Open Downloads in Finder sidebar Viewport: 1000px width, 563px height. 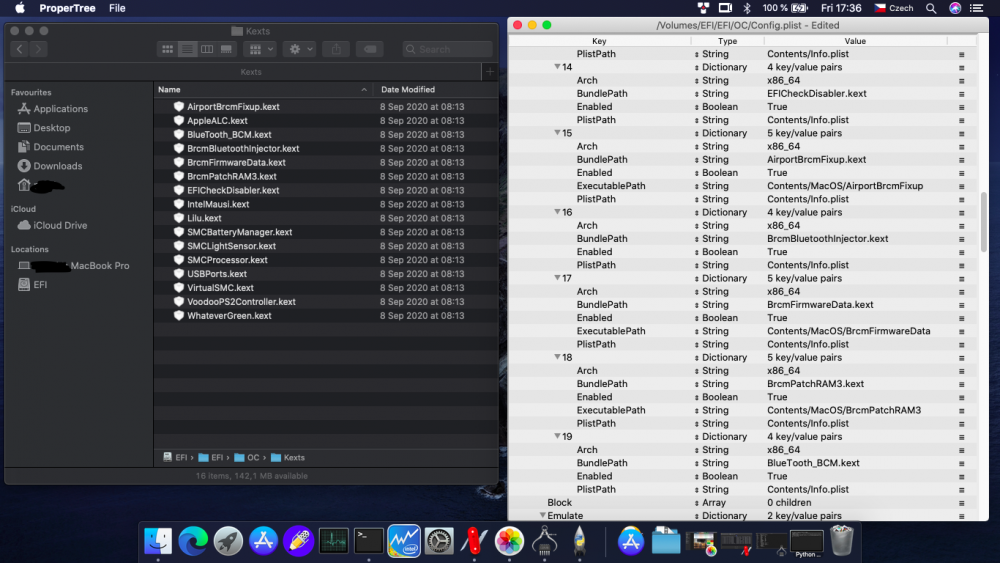57,166
